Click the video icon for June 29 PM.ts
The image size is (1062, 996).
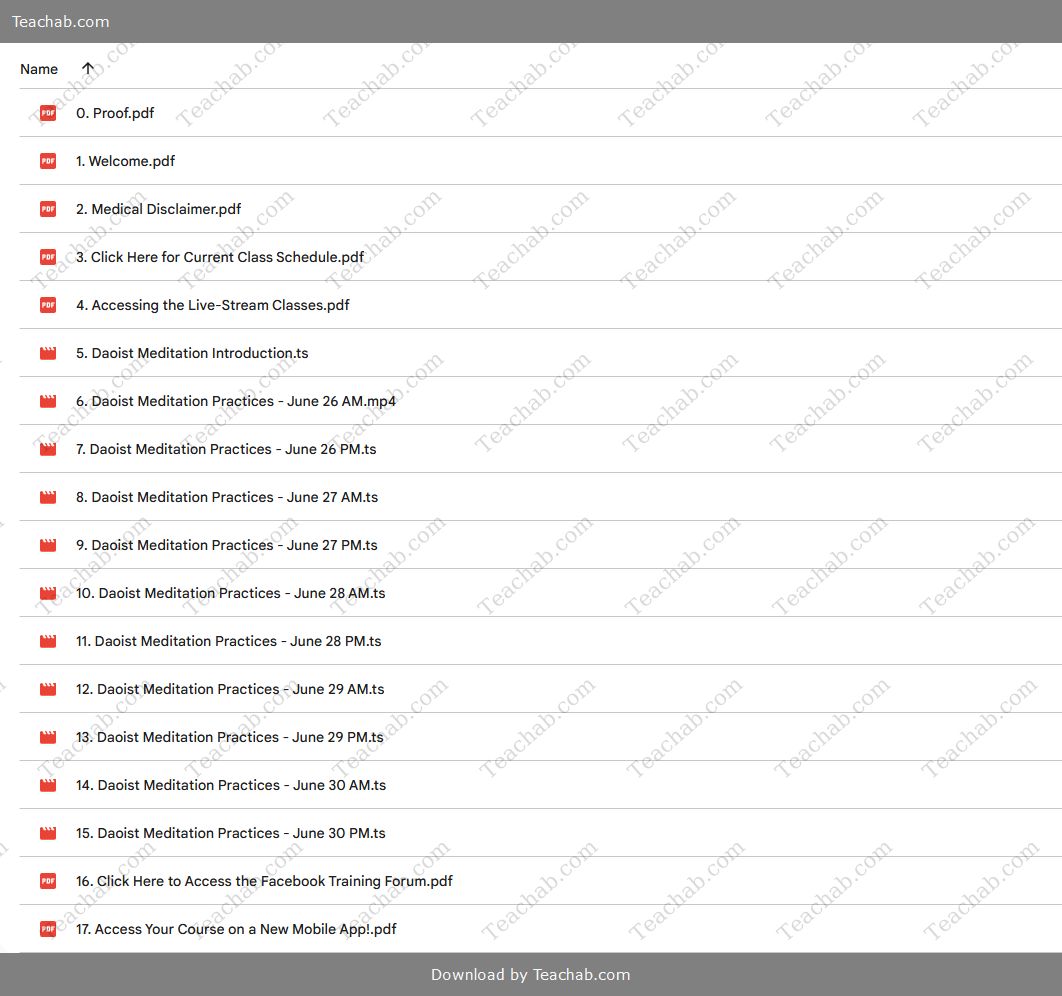(48, 737)
